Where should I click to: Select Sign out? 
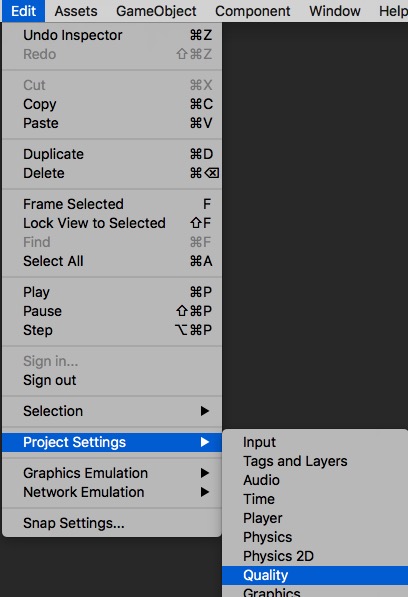pyautogui.click(x=112, y=380)
